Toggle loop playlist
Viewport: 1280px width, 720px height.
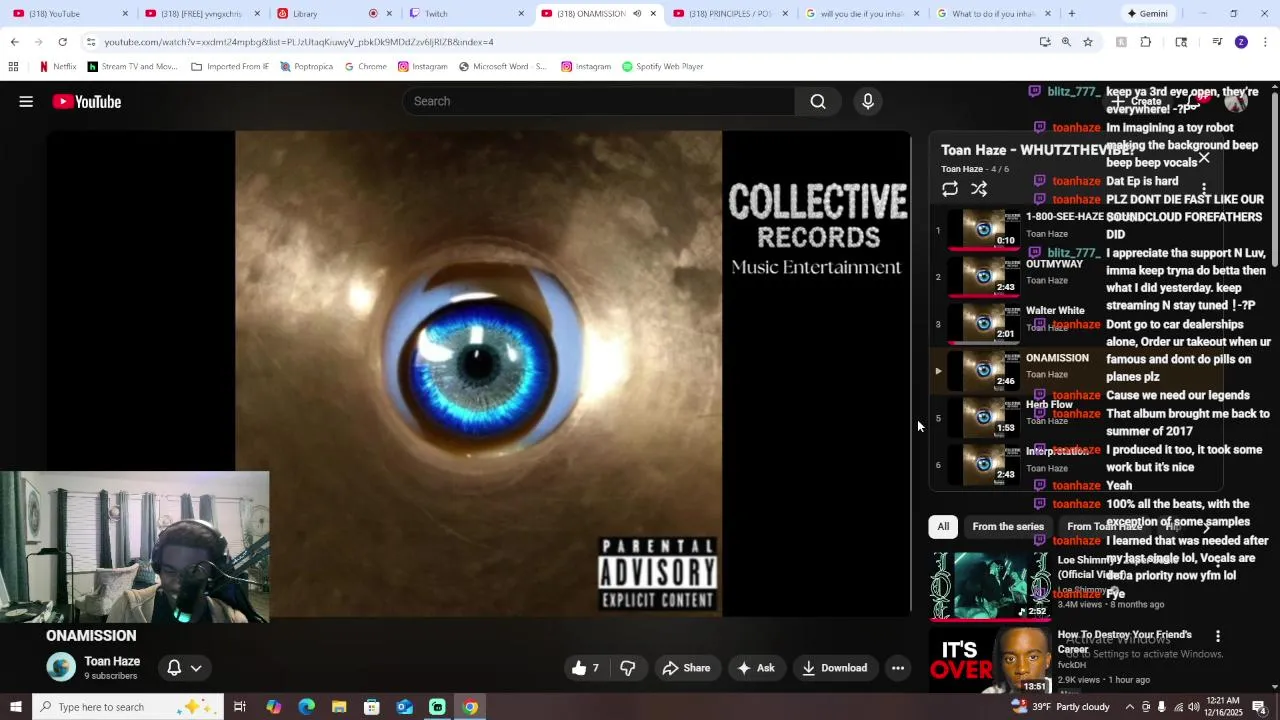(950, 189)
